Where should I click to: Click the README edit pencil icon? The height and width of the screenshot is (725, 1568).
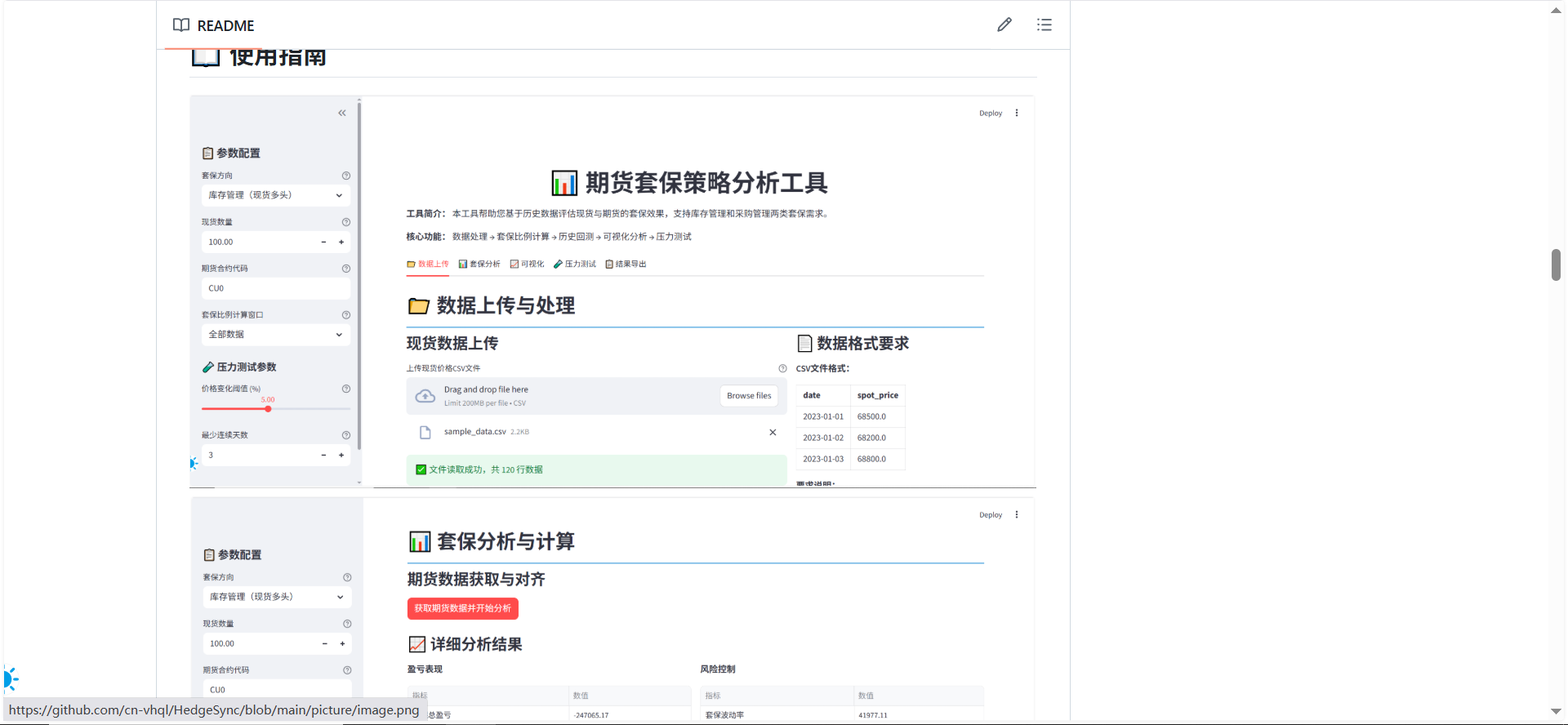pos(1004,25)
